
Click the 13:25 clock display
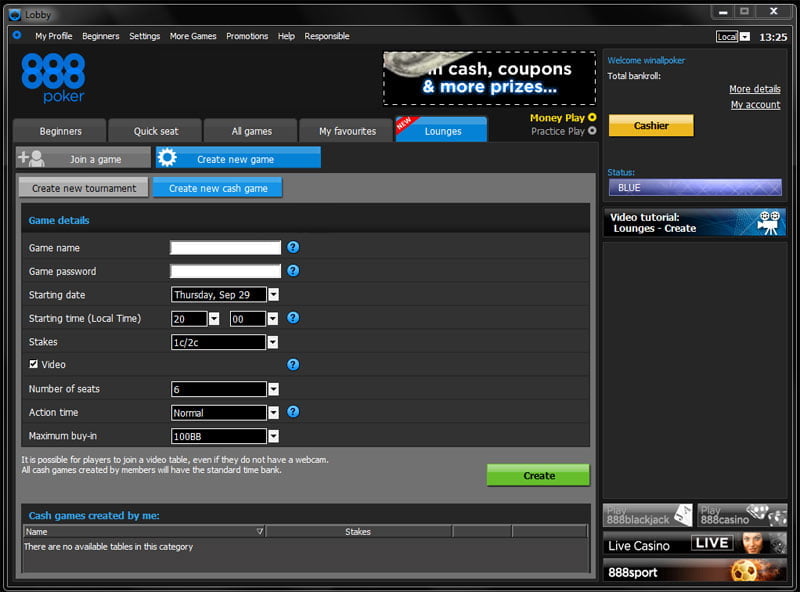[773, 37]
